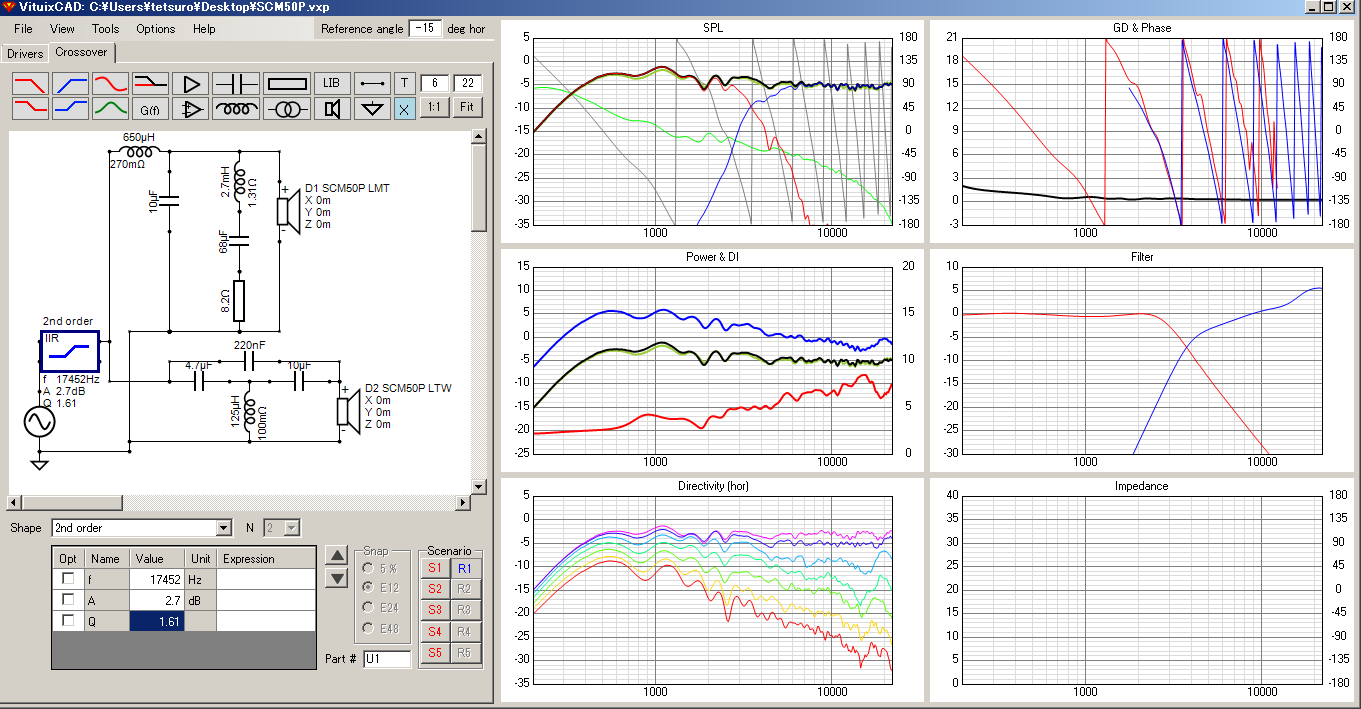Click the schematic scroll-down arrow
The width and height of the screenshot is (1361, 709).
[x=478, y=486]
